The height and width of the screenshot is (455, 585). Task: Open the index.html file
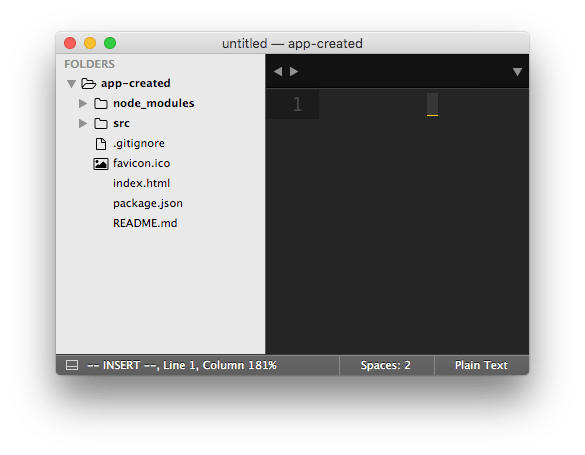point(141,183)
